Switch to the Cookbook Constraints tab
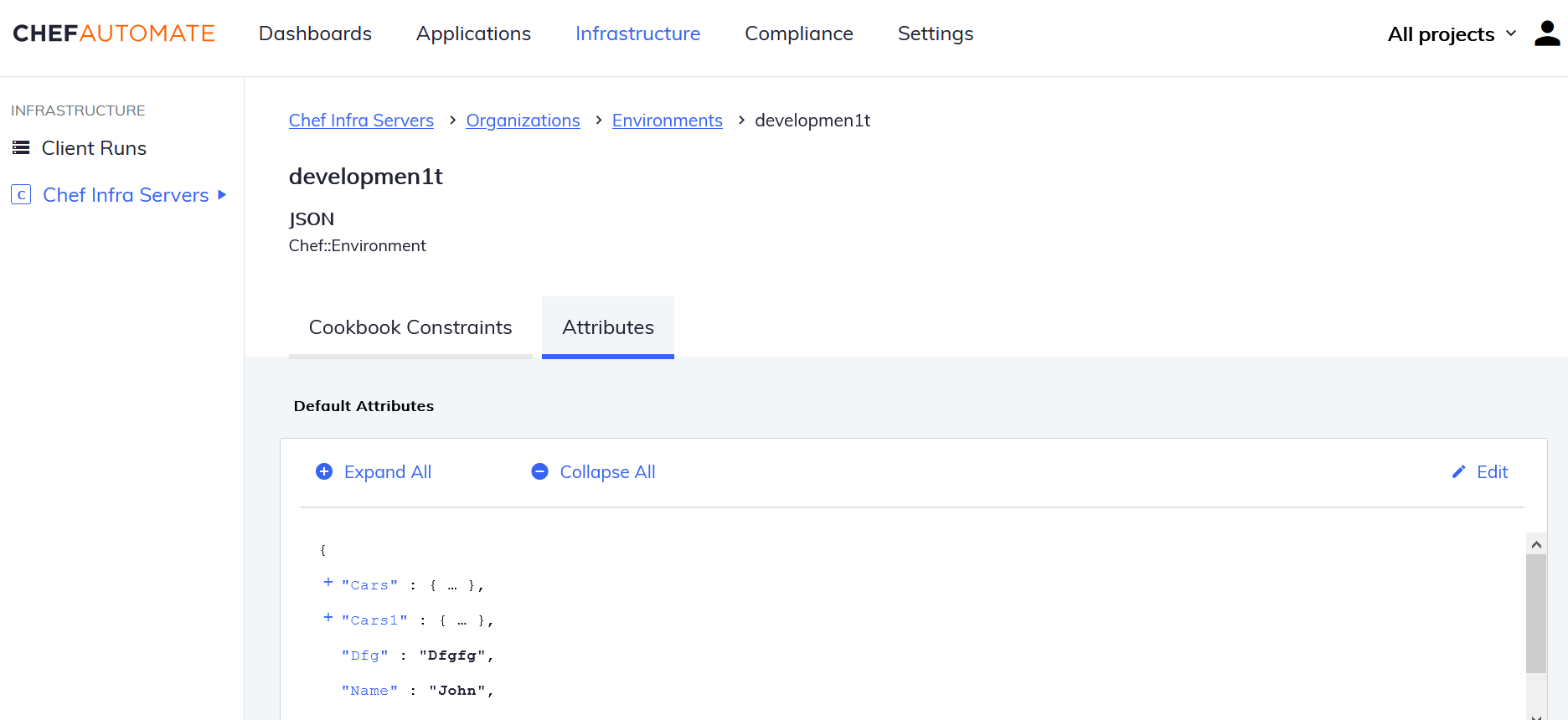This screenshot has width=1568, height=720. tap(410, 327)
